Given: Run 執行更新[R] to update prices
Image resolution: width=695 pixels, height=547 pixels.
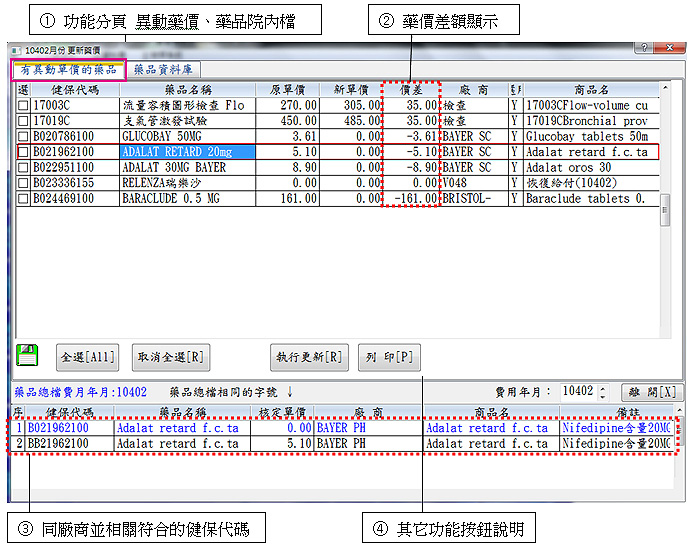Looking at the screenshot, I should point(308,357).
